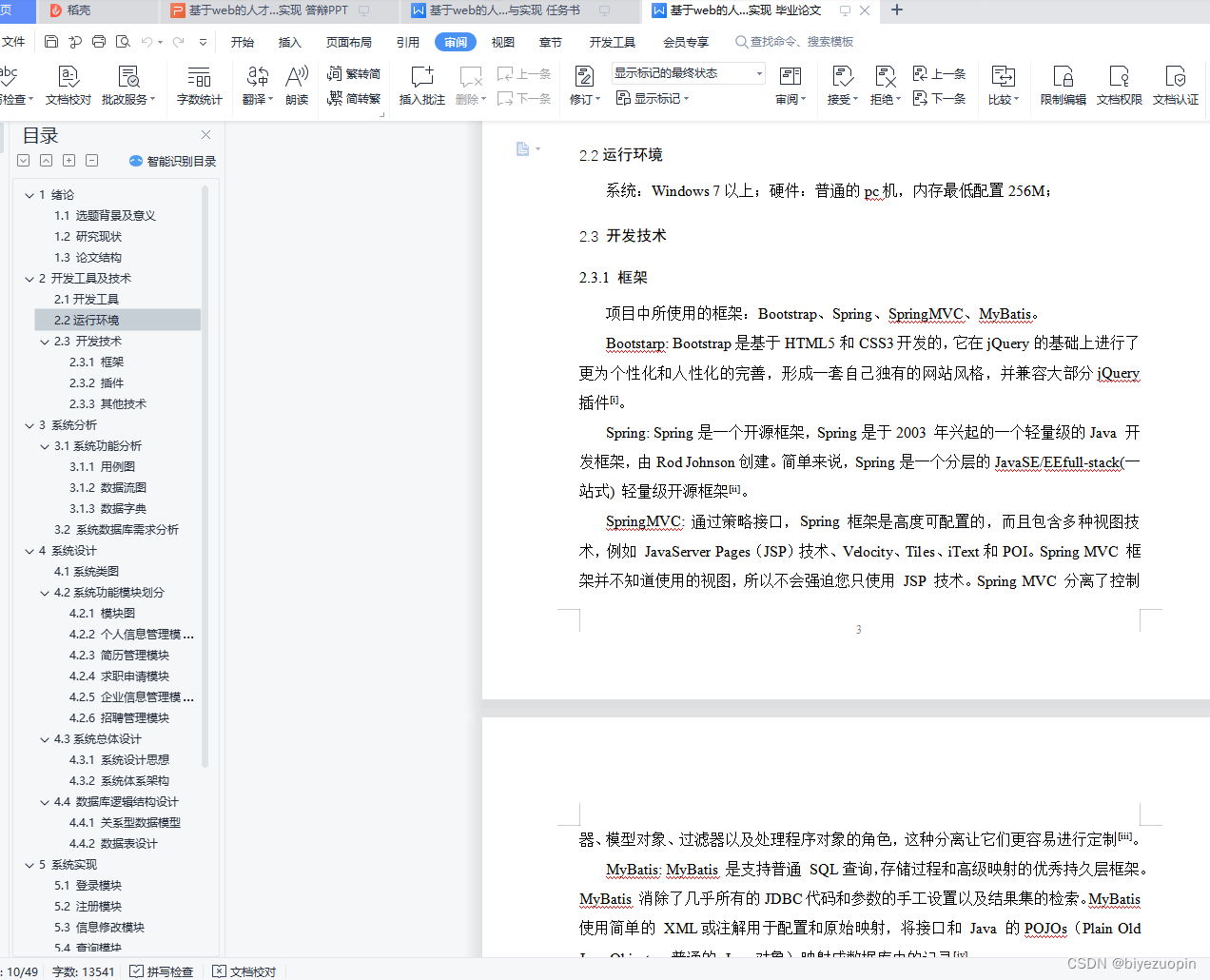This screenshot has height=980, width=1210.
Task: Open the 文件 menu
Action: [x=13, y=42]
